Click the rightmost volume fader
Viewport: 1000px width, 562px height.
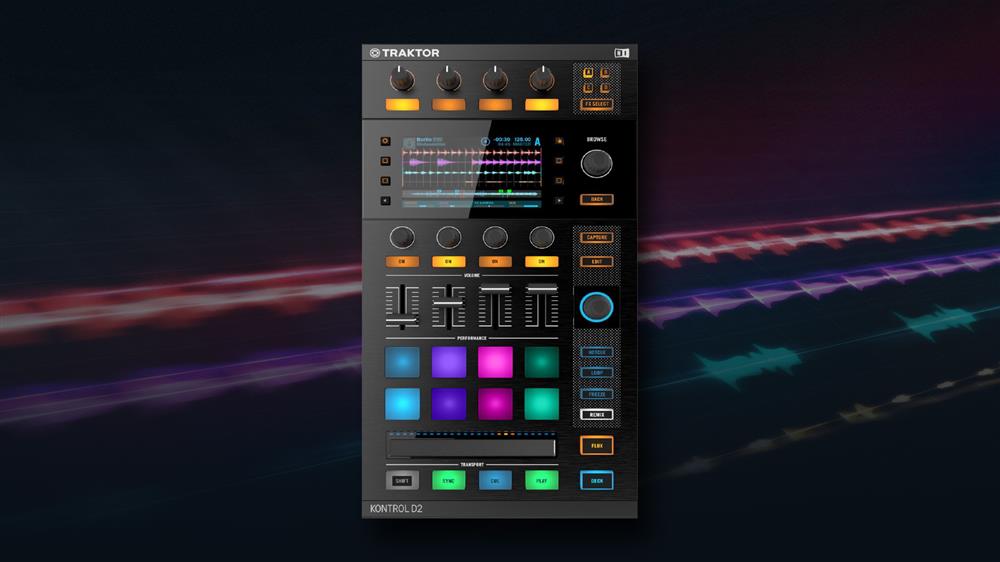coord(541,307)
